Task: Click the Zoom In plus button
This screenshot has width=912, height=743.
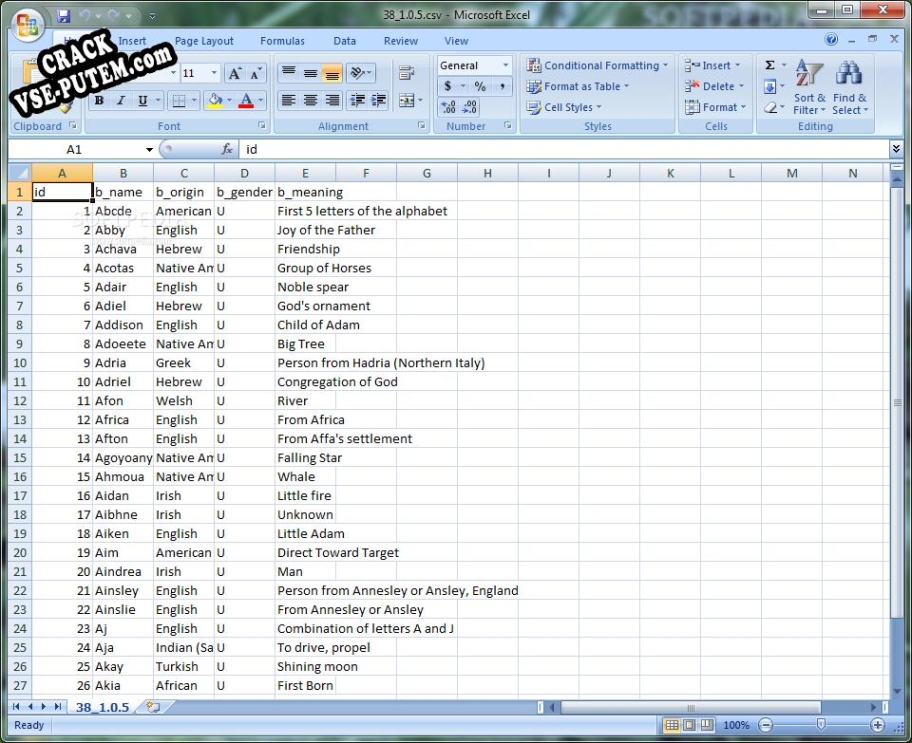Action: click(878, 725)
